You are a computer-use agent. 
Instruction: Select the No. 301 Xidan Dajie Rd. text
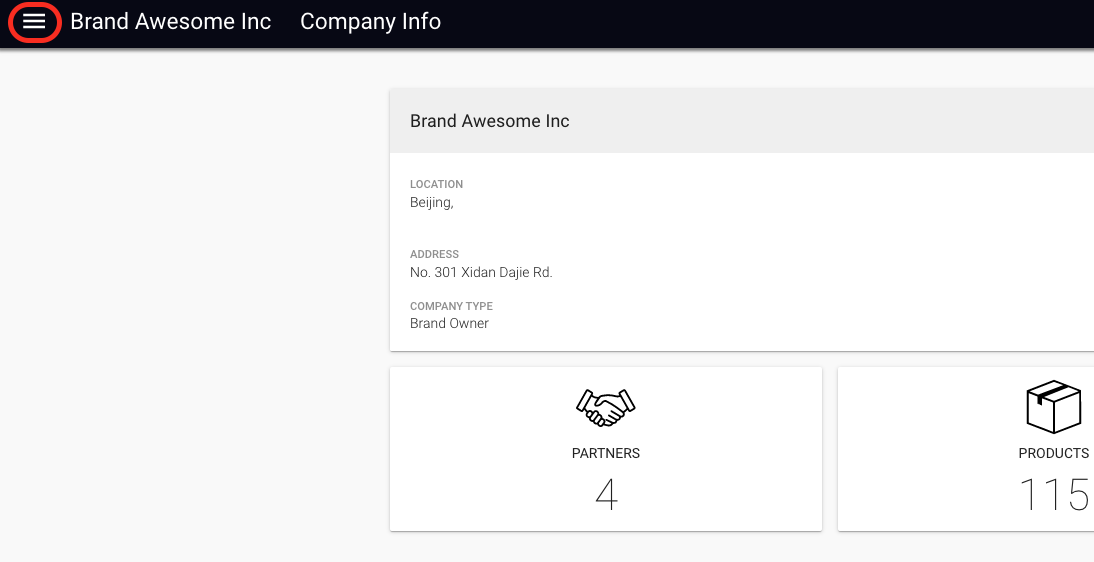click(481, 272)
